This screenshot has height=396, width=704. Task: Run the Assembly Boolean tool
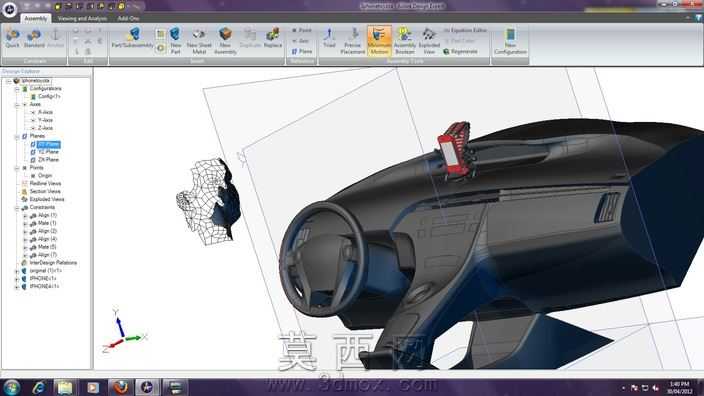(x=405, y=40)
